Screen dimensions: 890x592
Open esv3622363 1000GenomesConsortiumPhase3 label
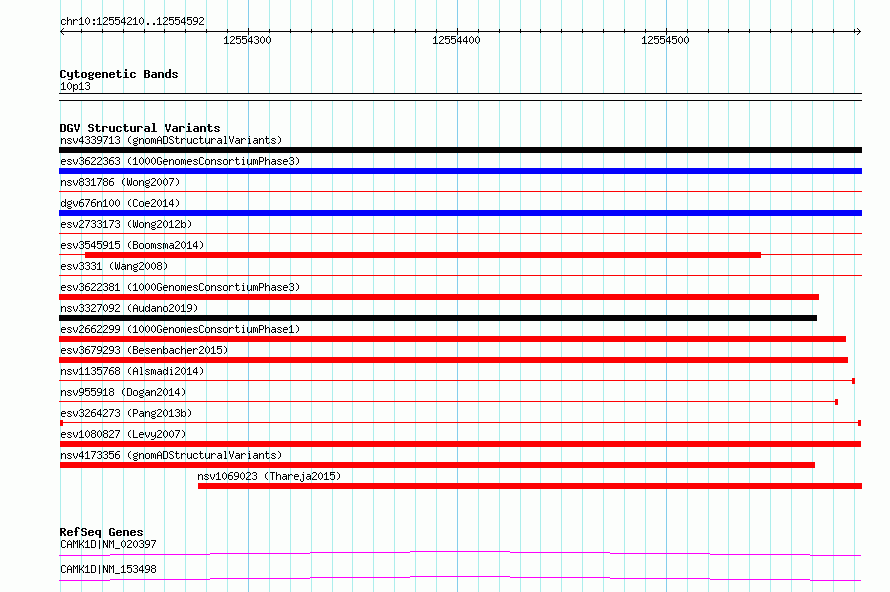point(180,161)
